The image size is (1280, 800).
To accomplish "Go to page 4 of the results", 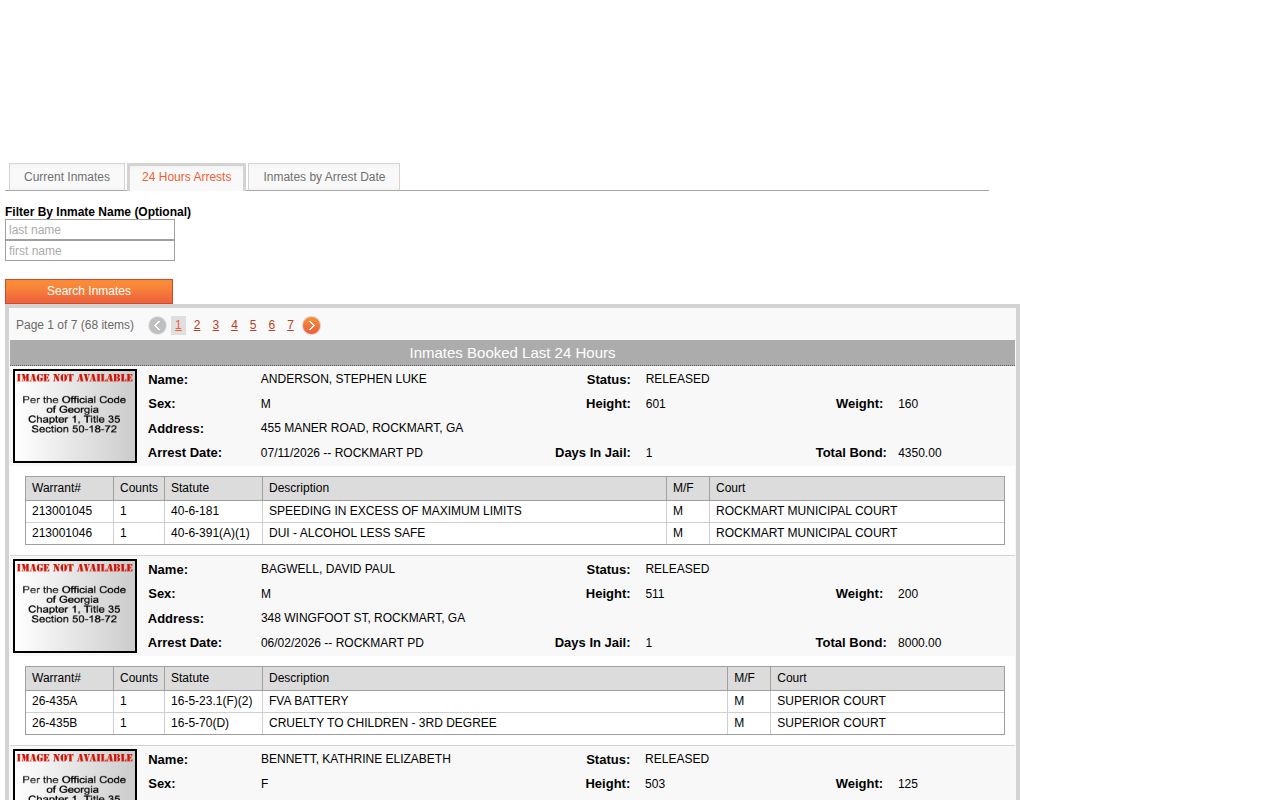I will pos(234,325).
